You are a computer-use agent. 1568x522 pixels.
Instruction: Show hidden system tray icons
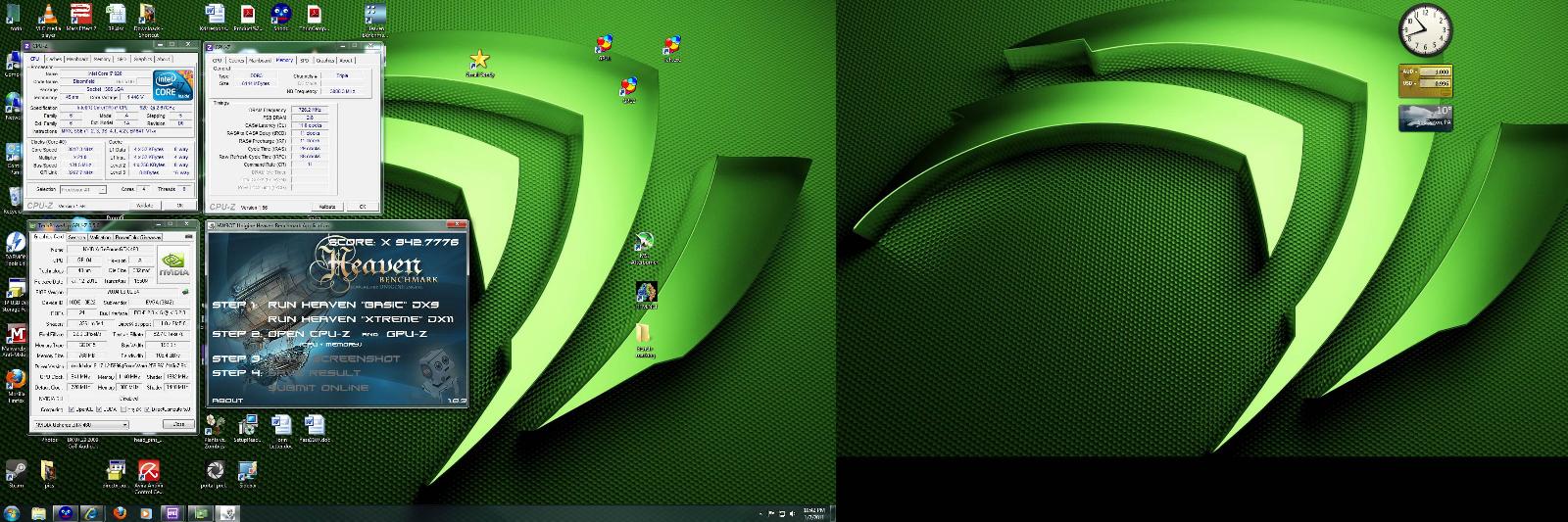tap(759, 513)
